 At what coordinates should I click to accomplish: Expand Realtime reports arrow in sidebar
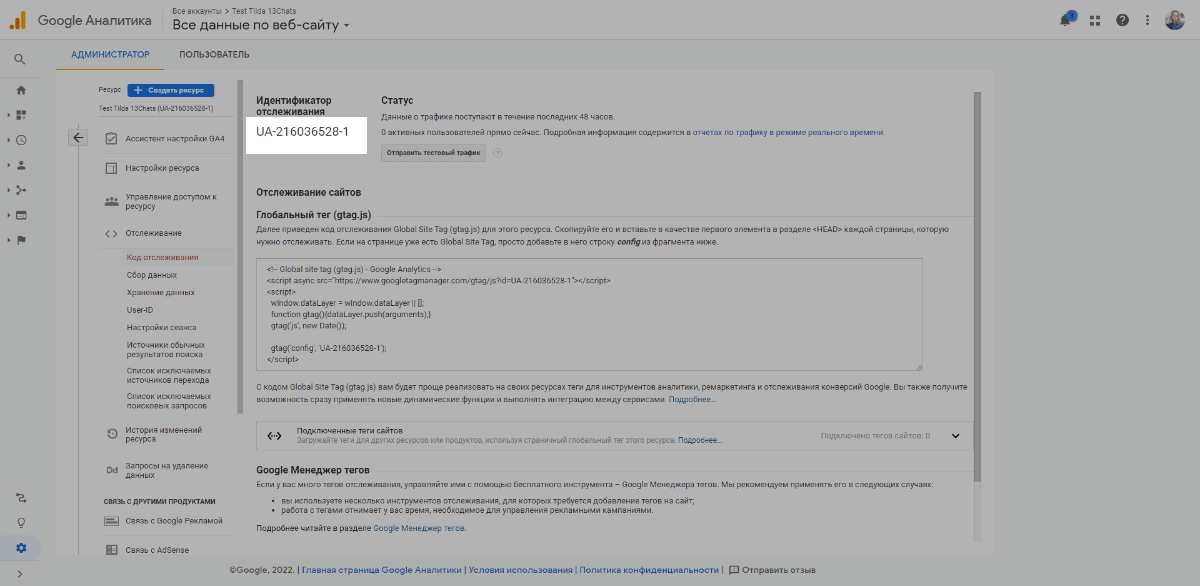[x=9, y=140]
